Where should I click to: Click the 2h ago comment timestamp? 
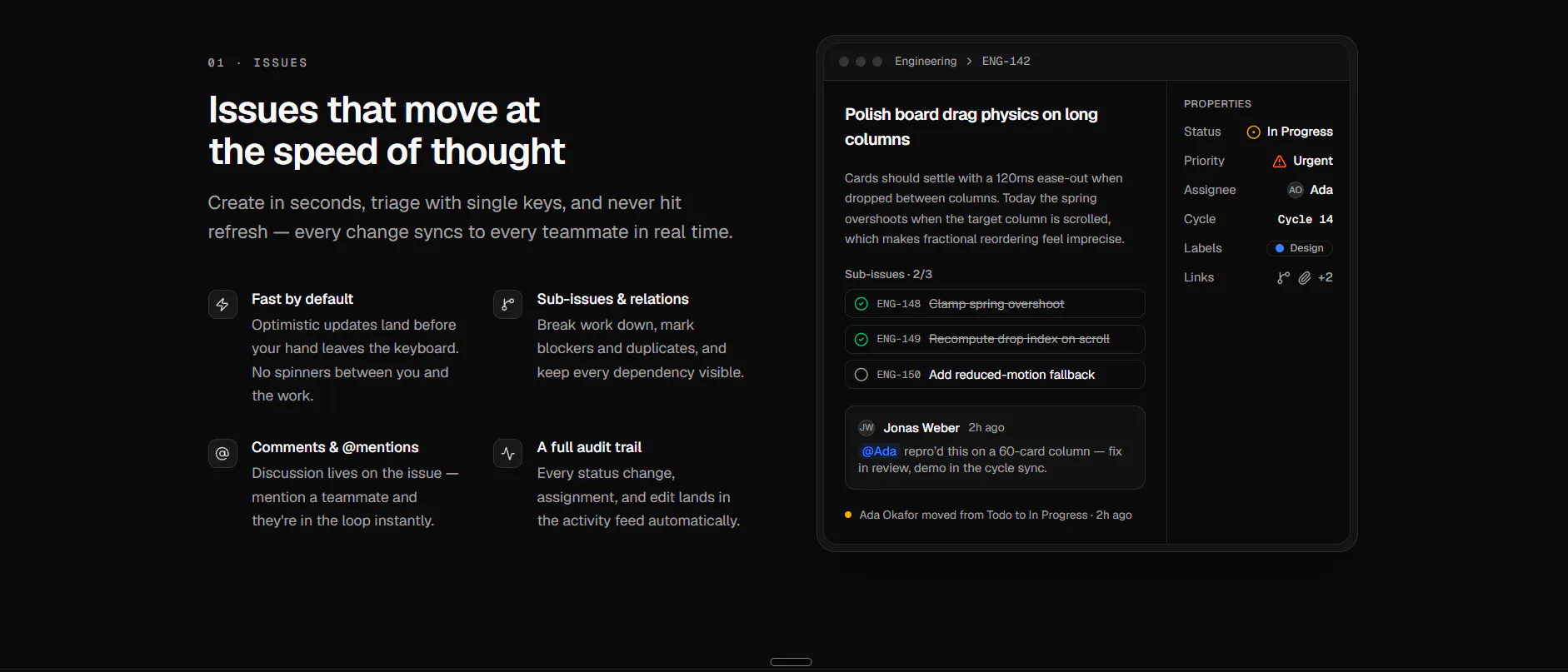click(x=986, y=428)
